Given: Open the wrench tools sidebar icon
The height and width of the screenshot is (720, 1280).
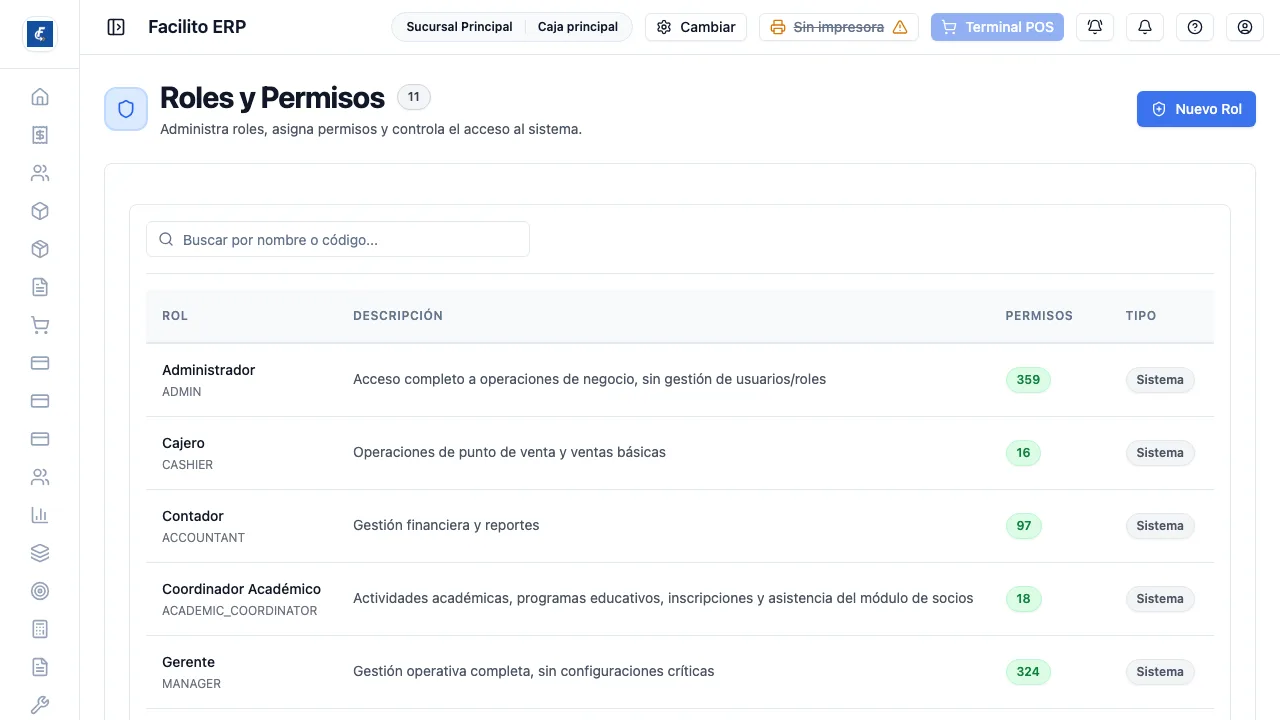Looking at the screenshot, I should [x=40, y=705].
